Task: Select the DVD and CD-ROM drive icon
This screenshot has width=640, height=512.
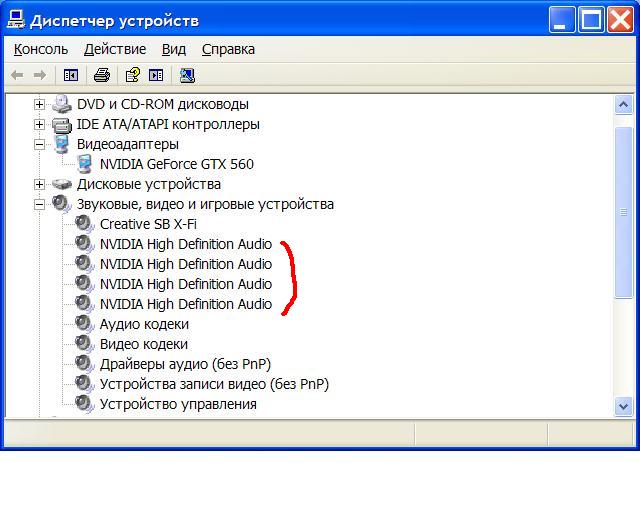Action: pyautogui.click(x=62, y=104)
